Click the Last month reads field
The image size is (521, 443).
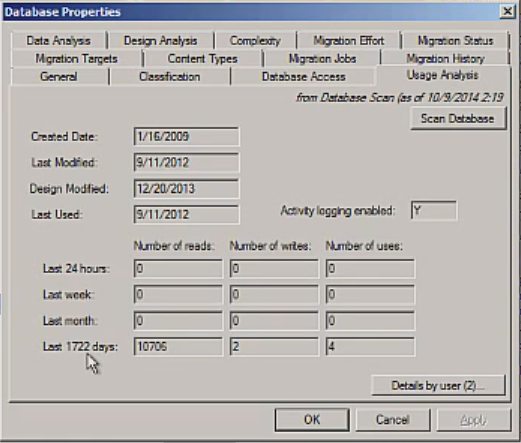[x=178, y=321]
